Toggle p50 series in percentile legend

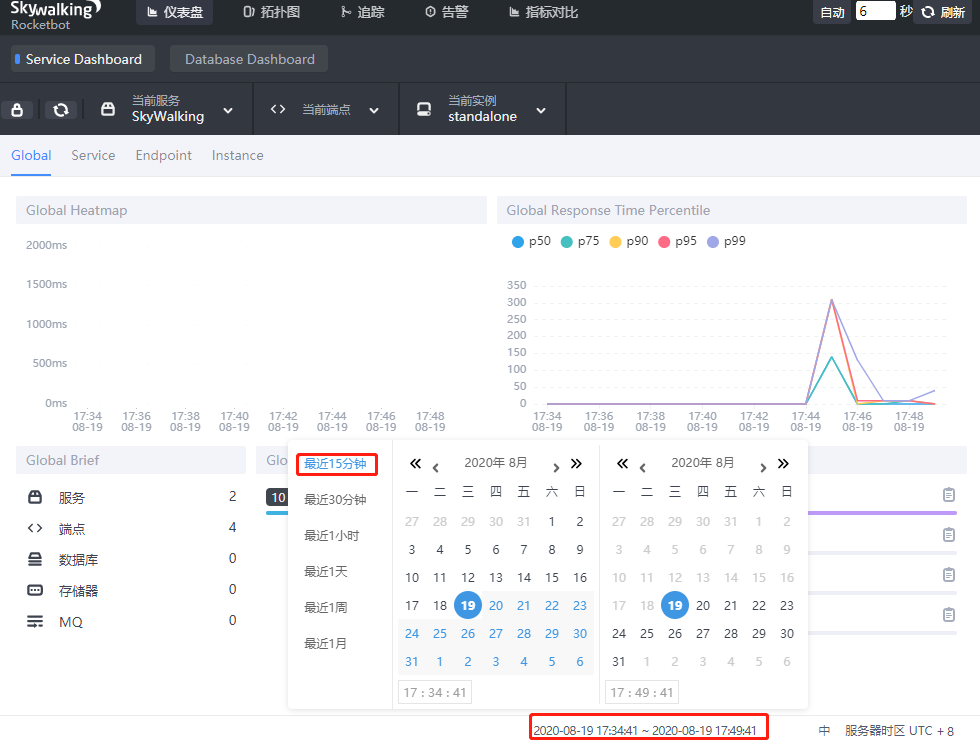pyautogui.click(x=531, y=241)
